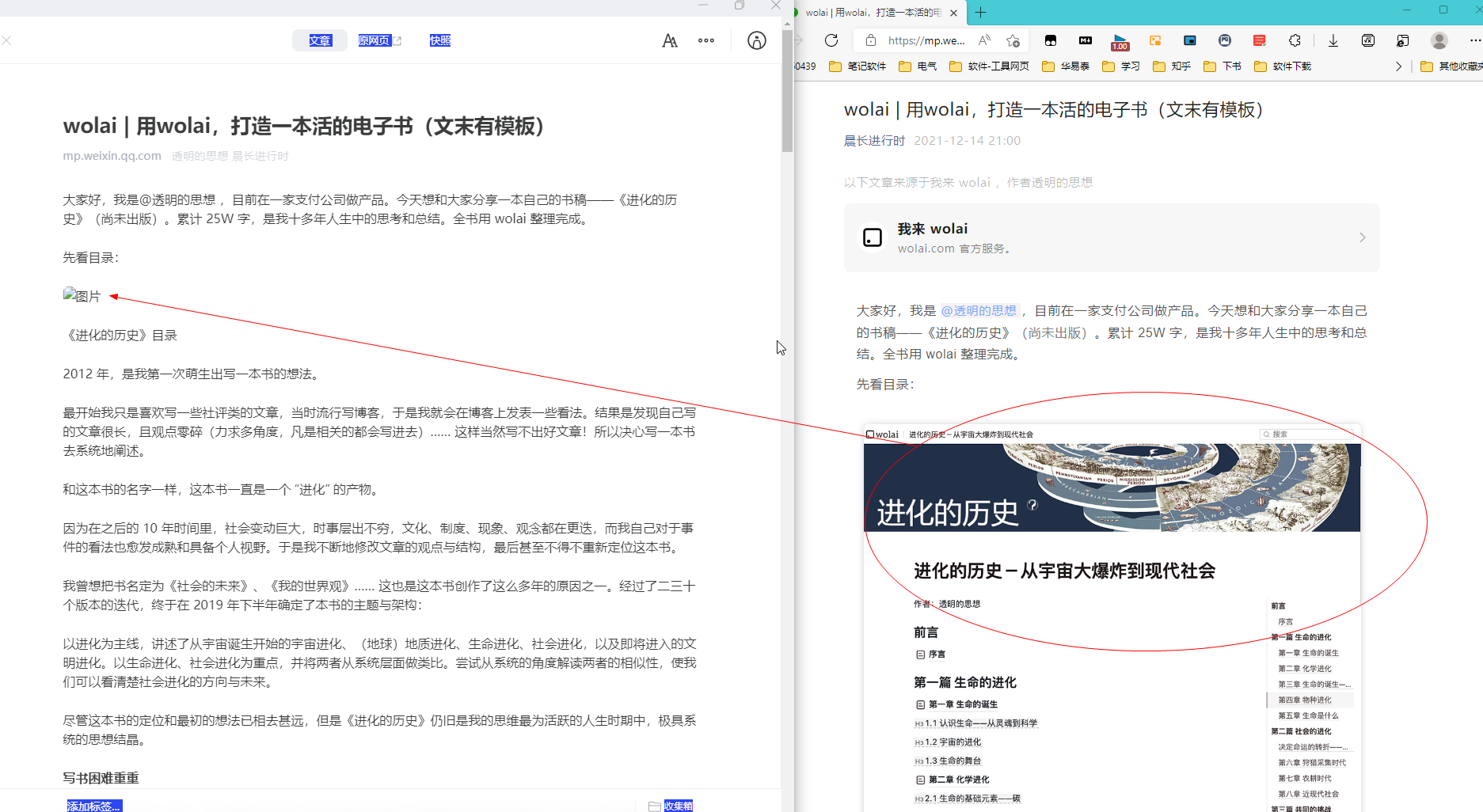Open the browser extensions puzzle icon
Viewport: 1483px width, 812px height.
tap(1295, 40)
